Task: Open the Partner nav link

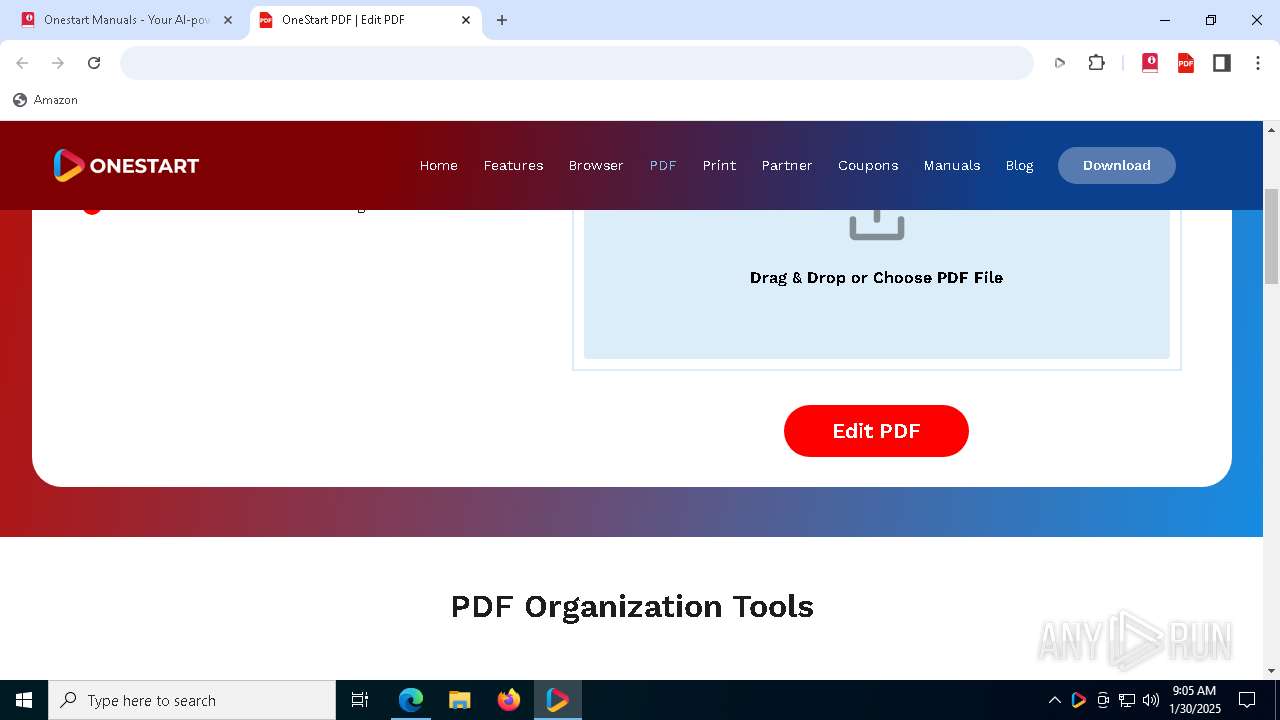Action: (x=787, y=165)
